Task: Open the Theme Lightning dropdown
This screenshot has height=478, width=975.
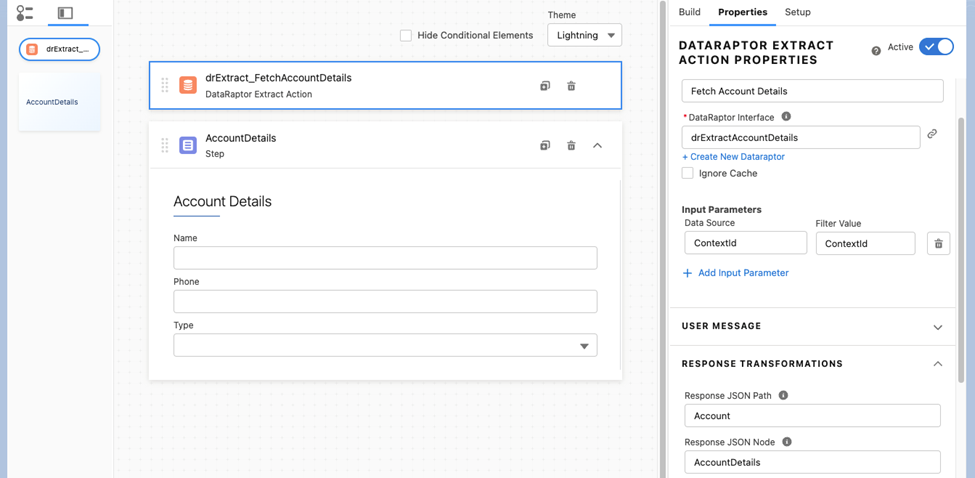Action: (x=585, y=35)
